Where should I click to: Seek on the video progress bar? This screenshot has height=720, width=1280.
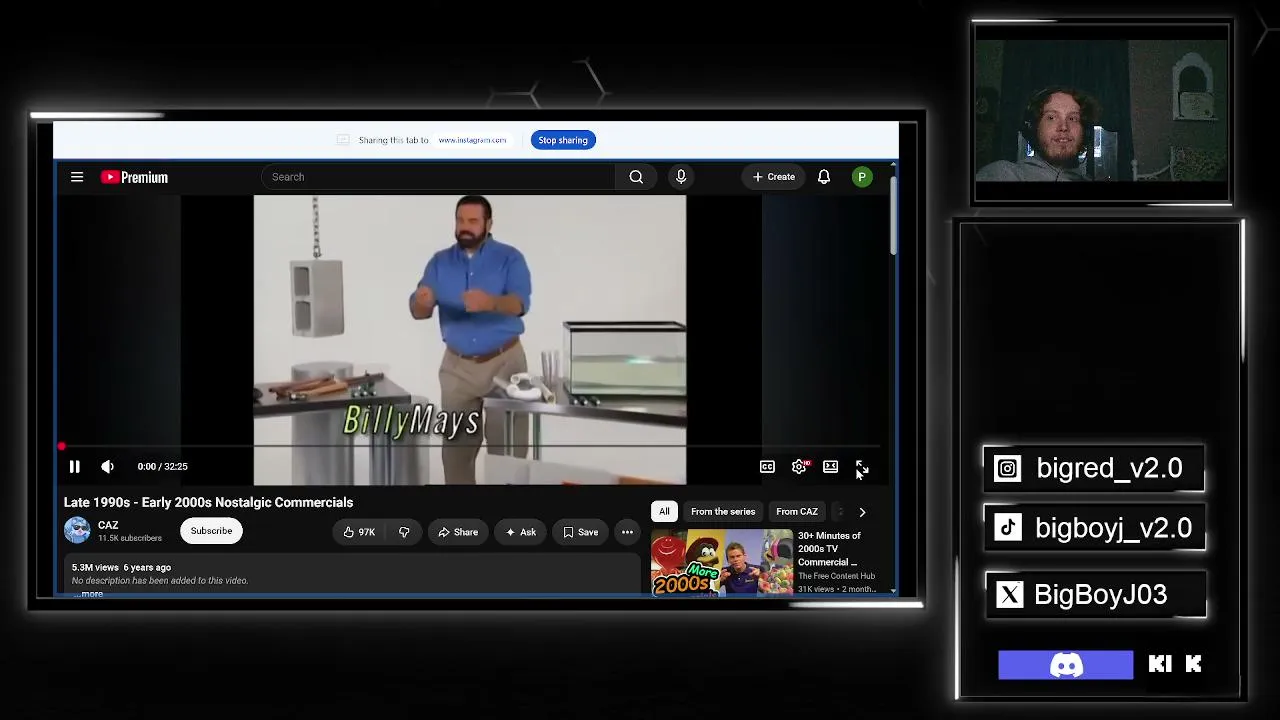pyautogui.click(x=470, y=447)
